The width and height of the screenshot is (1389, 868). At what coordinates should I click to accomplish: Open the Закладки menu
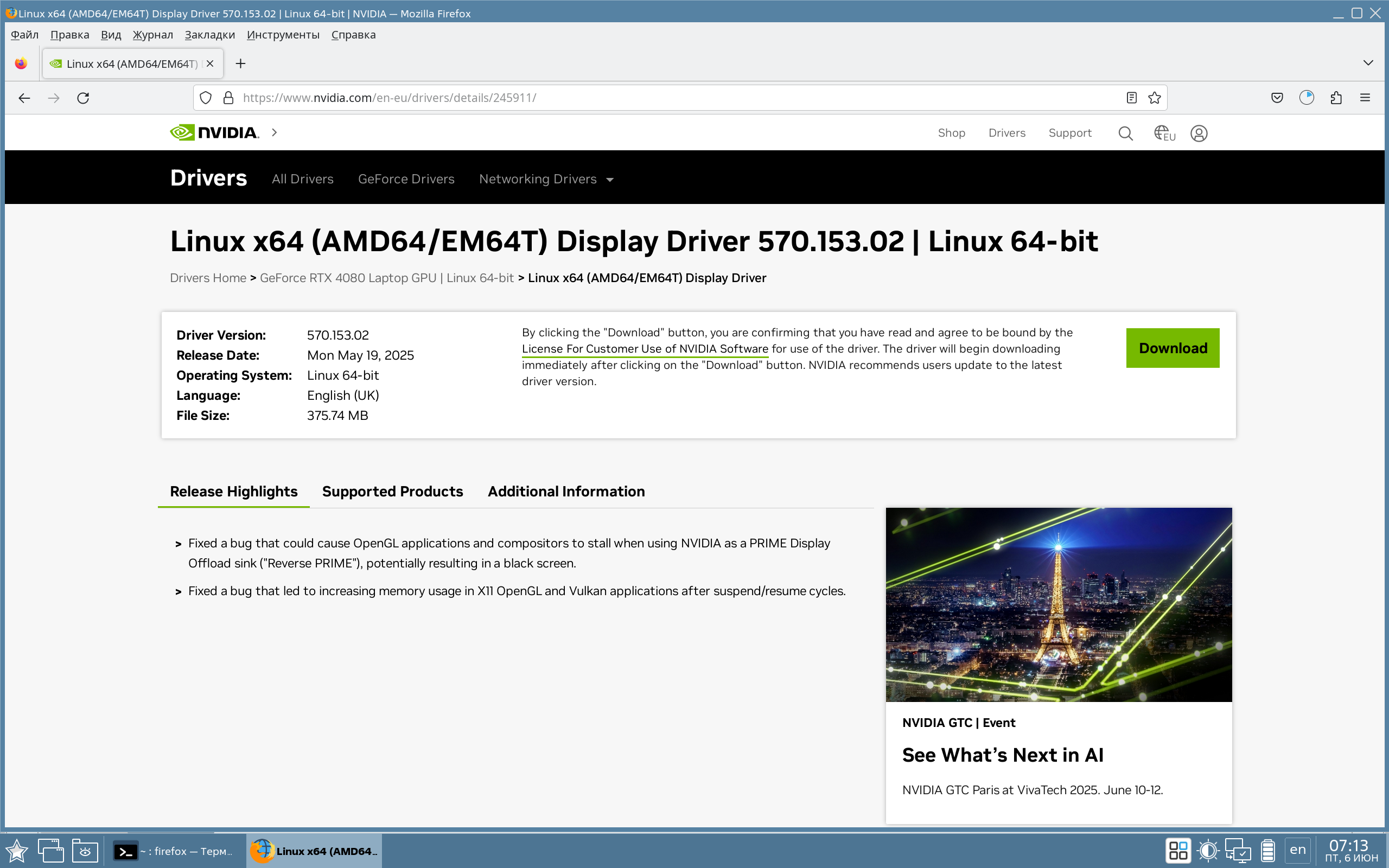(209, 34)
